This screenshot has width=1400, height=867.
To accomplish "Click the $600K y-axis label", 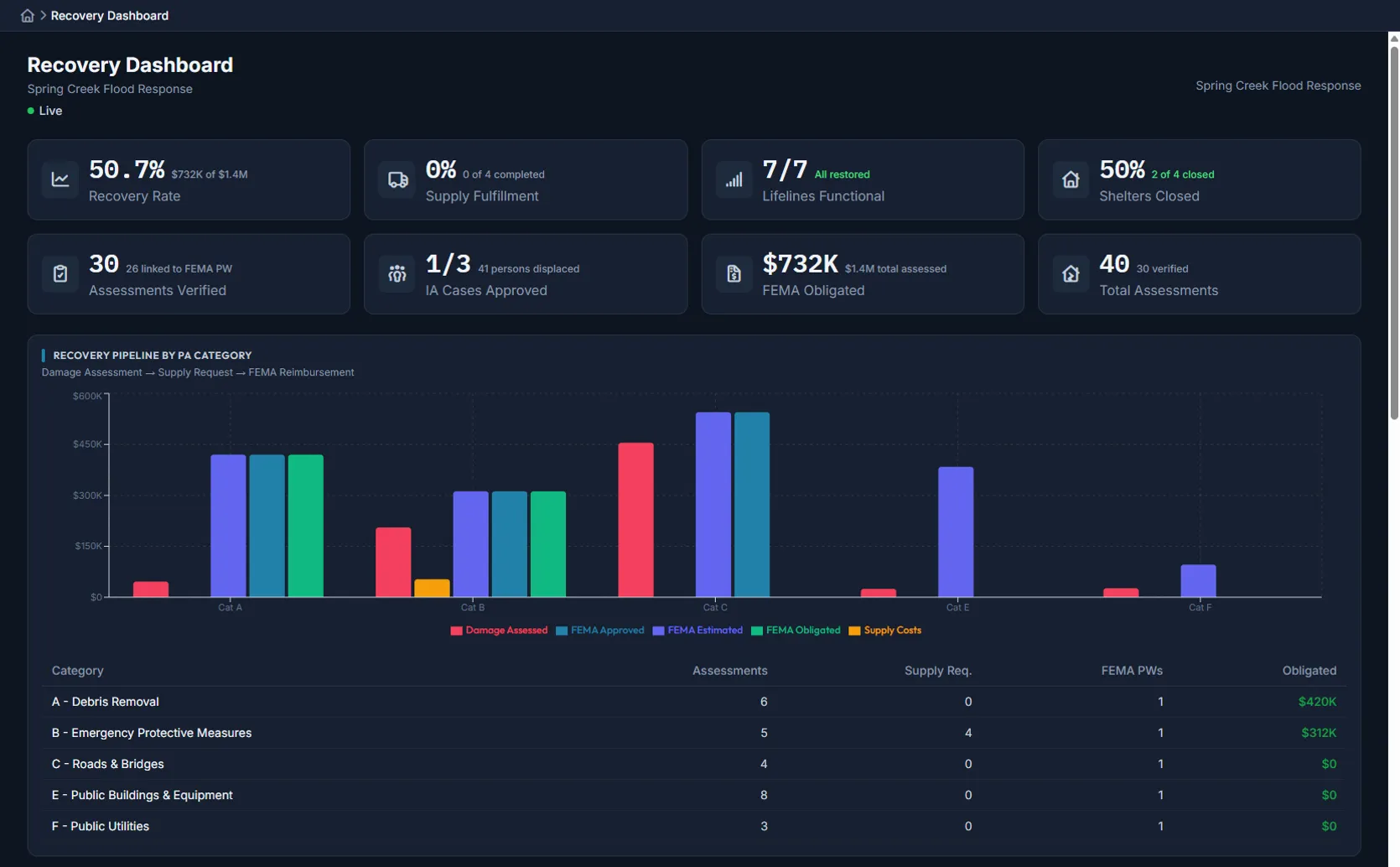I will tap(87, 396).
